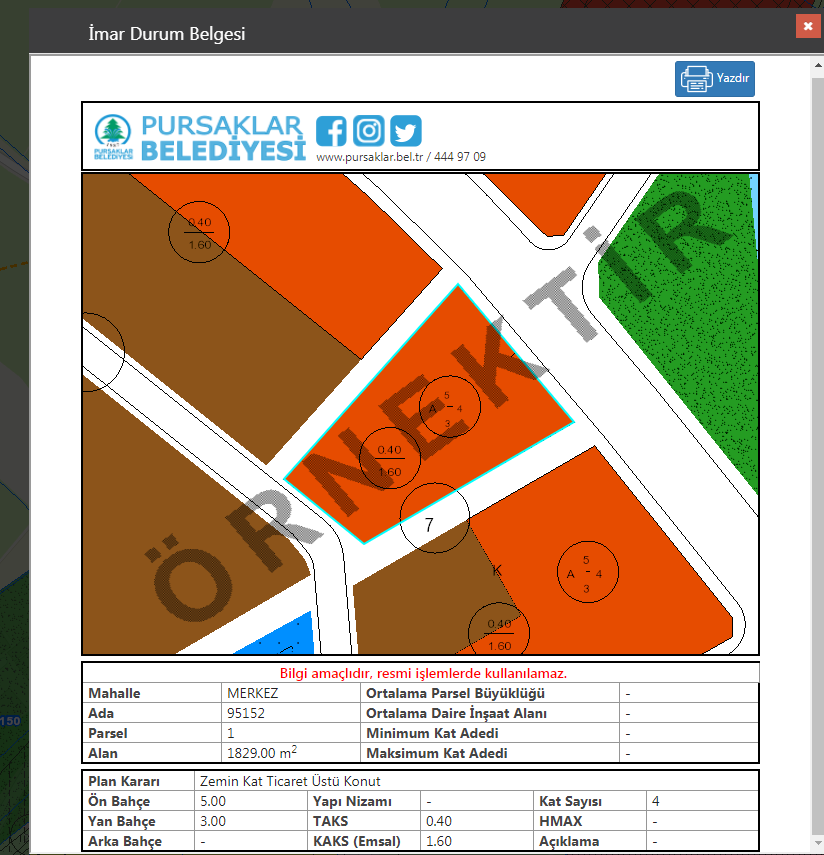The width and height of the screenshot is (824, 855).
Task: Open the Instagram icon in header
Action: [x=368, y=131]
